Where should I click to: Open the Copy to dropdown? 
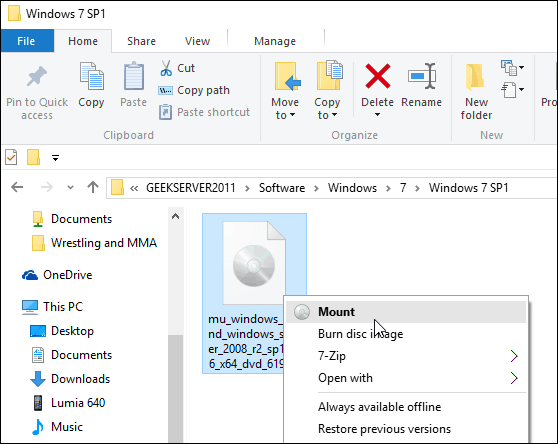tap(327, 91)
